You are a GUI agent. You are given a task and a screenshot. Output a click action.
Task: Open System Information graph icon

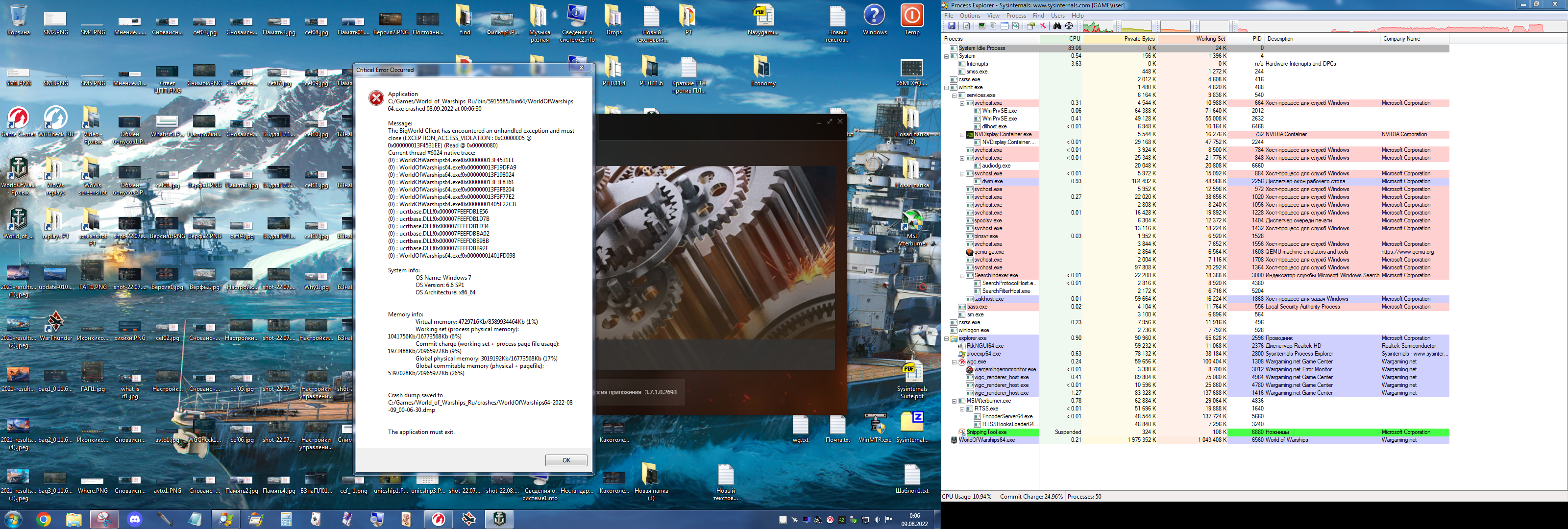point(982,26)
